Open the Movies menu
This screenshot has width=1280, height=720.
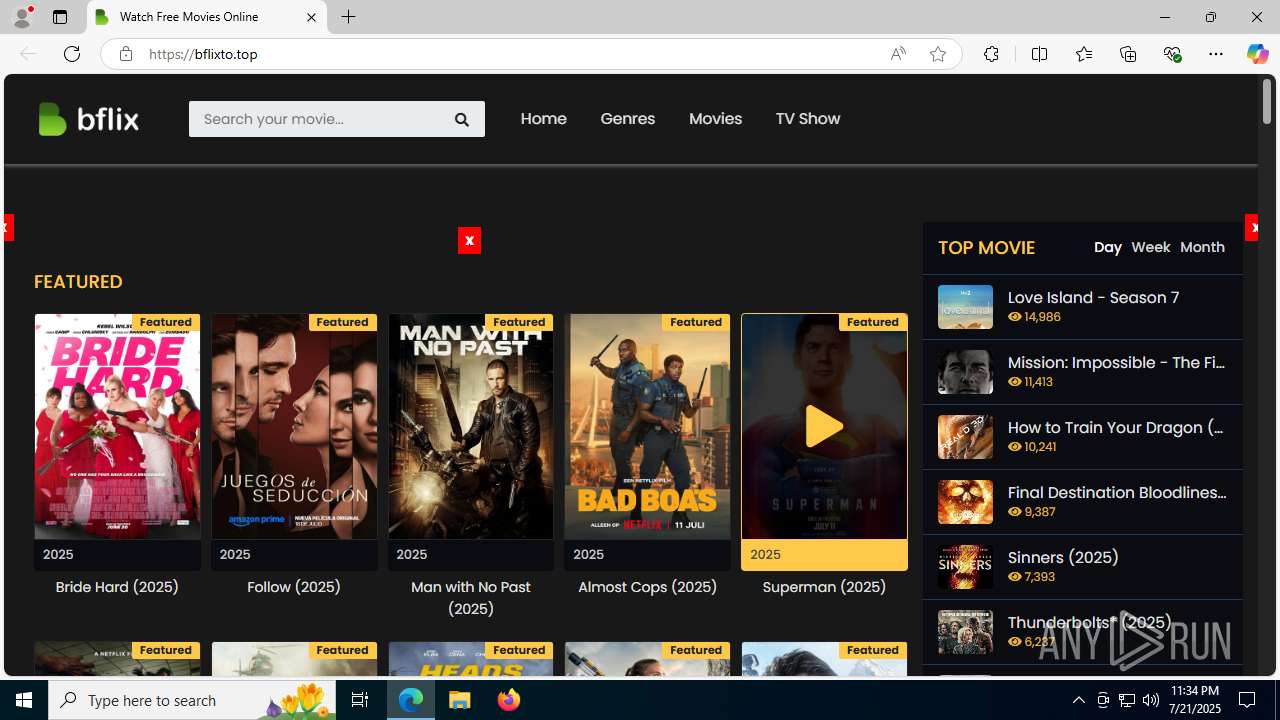[715, 119]
